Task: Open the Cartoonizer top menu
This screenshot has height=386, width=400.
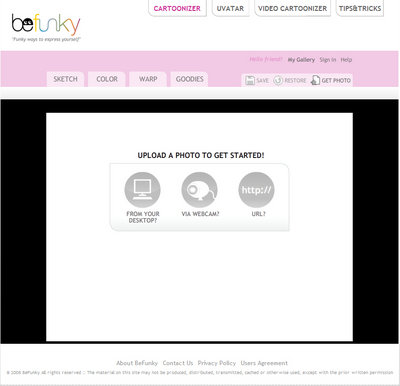Action: (x=177, y=8)
